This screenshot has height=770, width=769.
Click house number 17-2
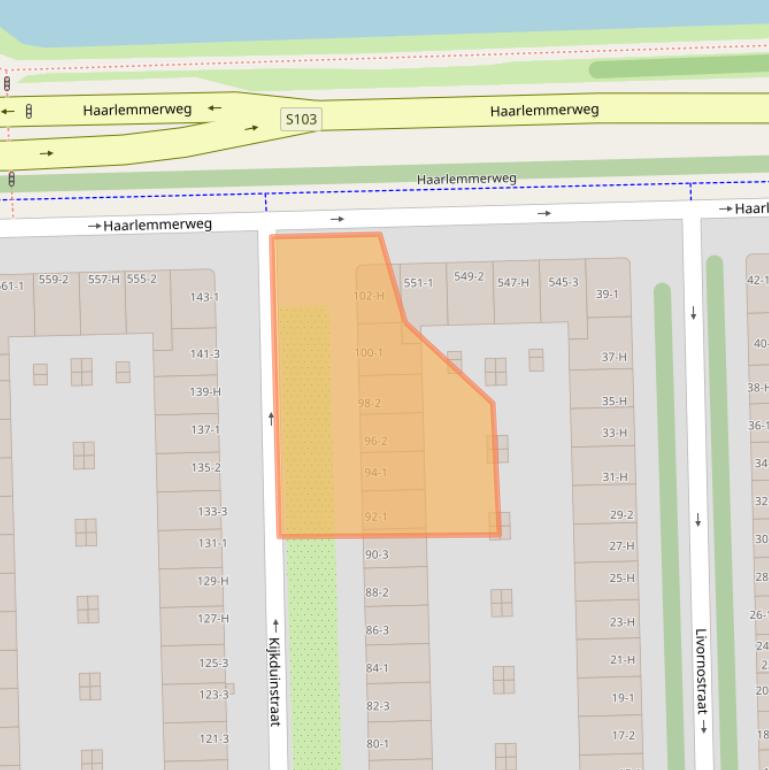click(x=623, y=735)
